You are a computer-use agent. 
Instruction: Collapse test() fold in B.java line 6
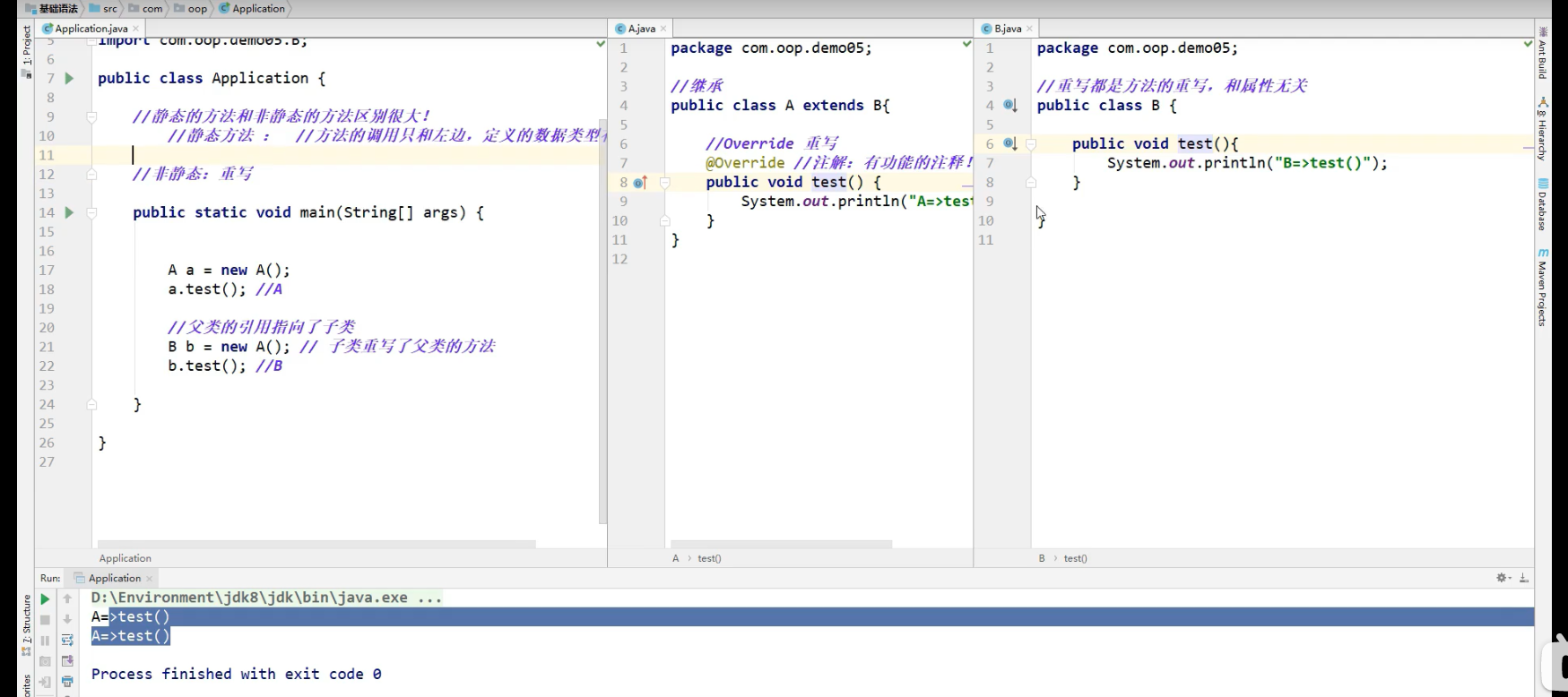[x=1031, y=144]
